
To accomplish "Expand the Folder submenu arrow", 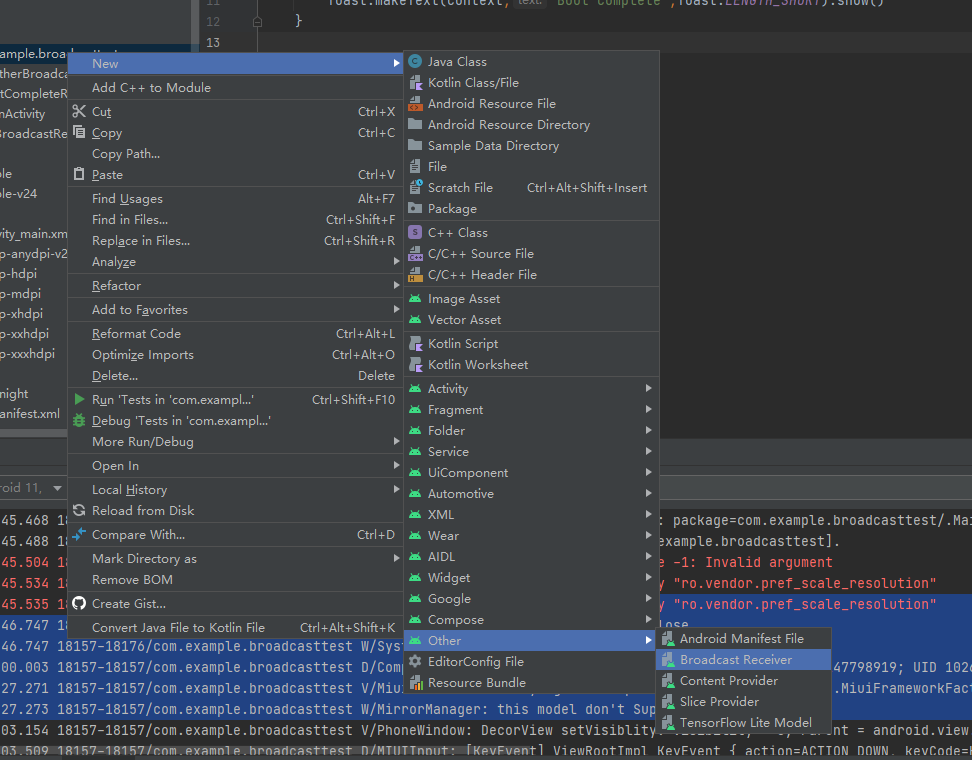I will click(648, 430).
